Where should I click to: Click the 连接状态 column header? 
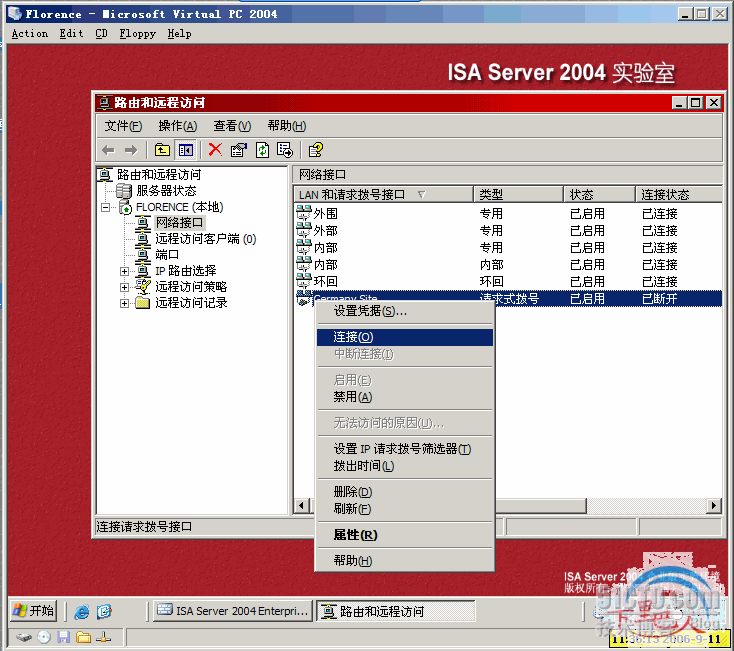(679, 194)
